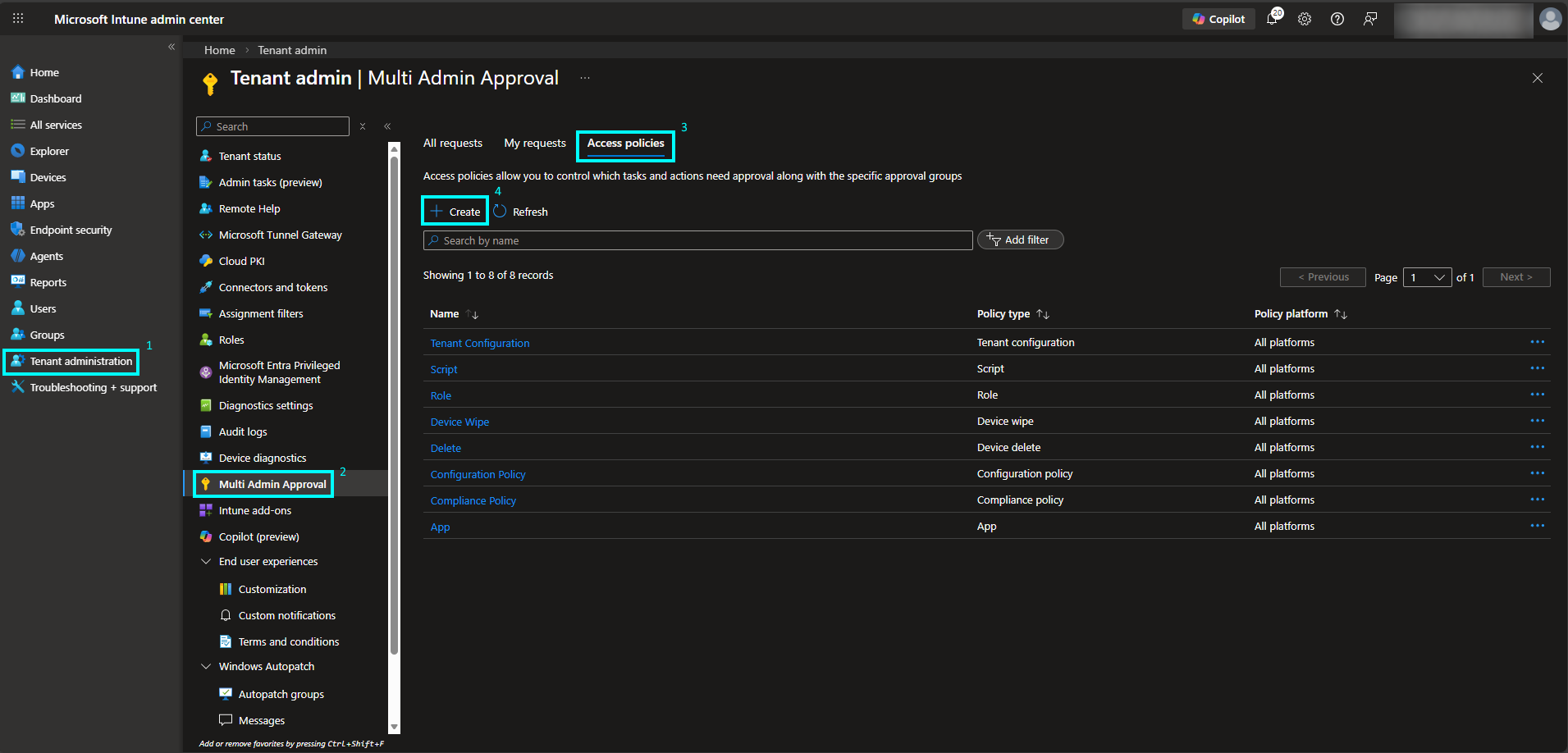The width and height of the screenshot is (1568, 753).
Task: Switch to the My requests tab
Action: tap(535, 143)
